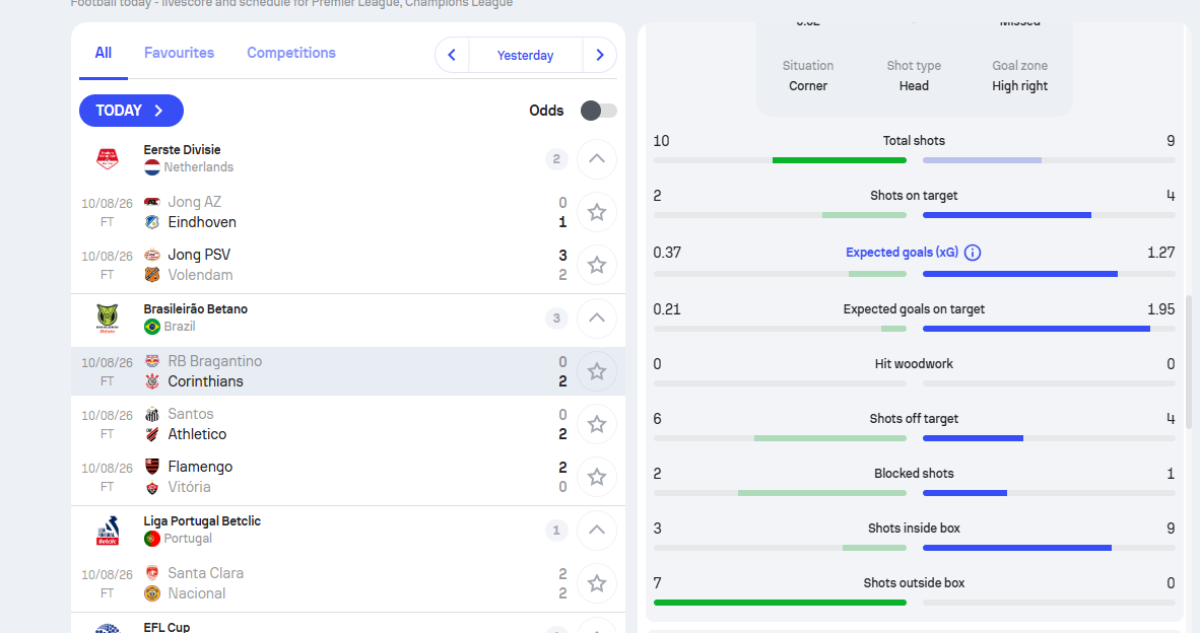Viewport: 1200px width, 633px height.
Task: Click the Flamengo team crest
Action: pos(152,467)
